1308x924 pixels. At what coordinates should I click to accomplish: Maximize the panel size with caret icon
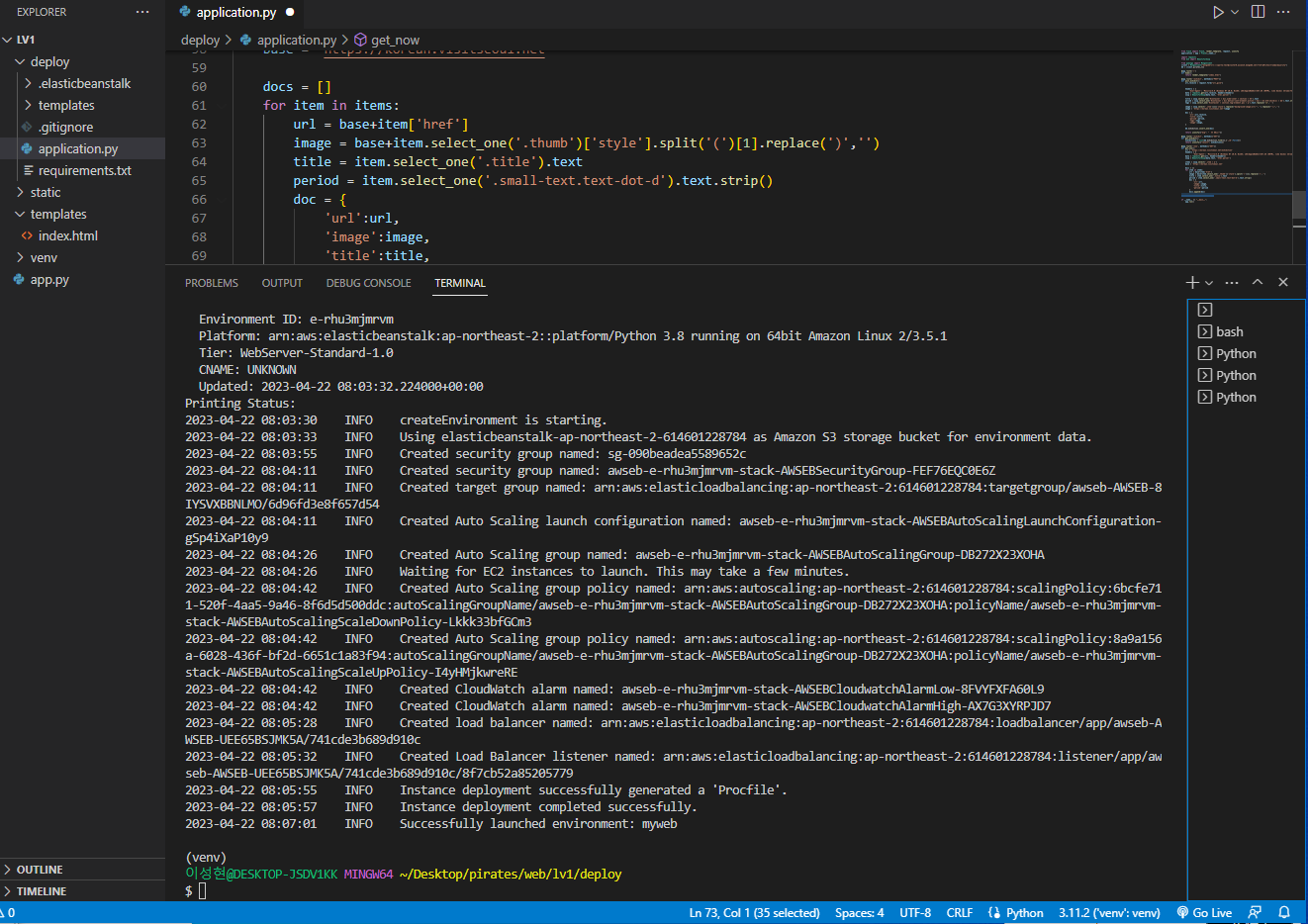click(x=1258, y=282)
